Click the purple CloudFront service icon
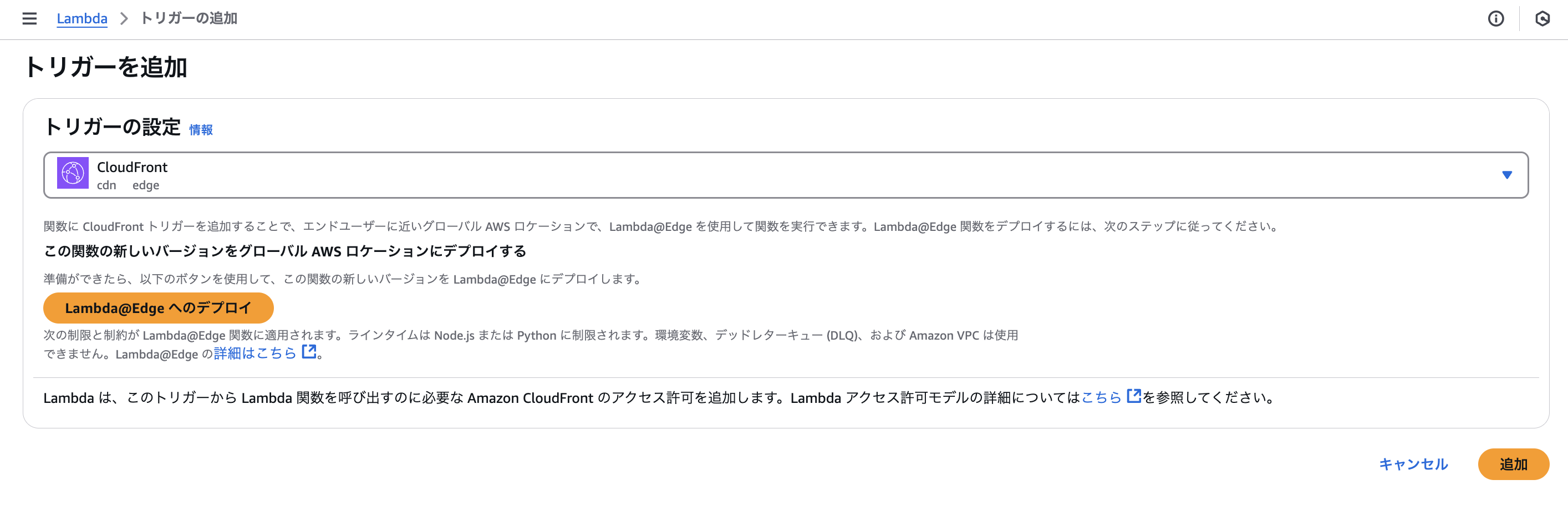This screenshot has height=525, width=1568. point(73,174)
